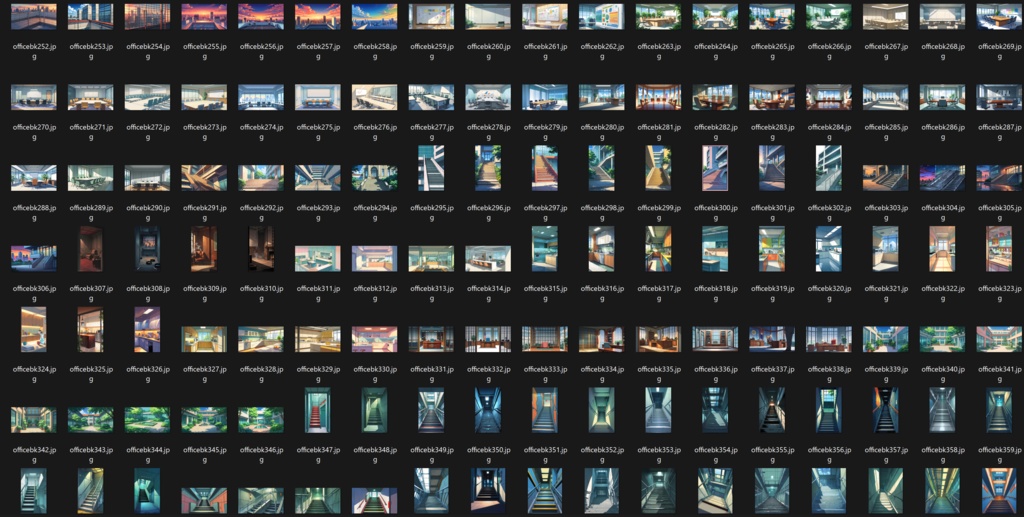Select the officebk328.jpg thumbnail

click(x=261, y=339)
